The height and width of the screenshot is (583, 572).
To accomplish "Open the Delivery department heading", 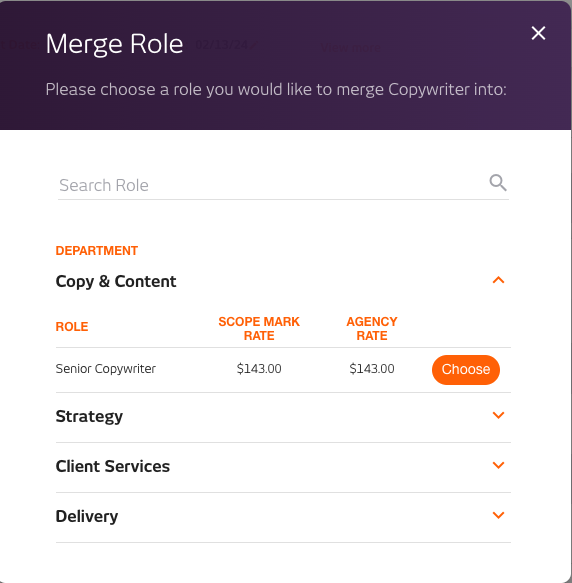I will tap(87, 516).
